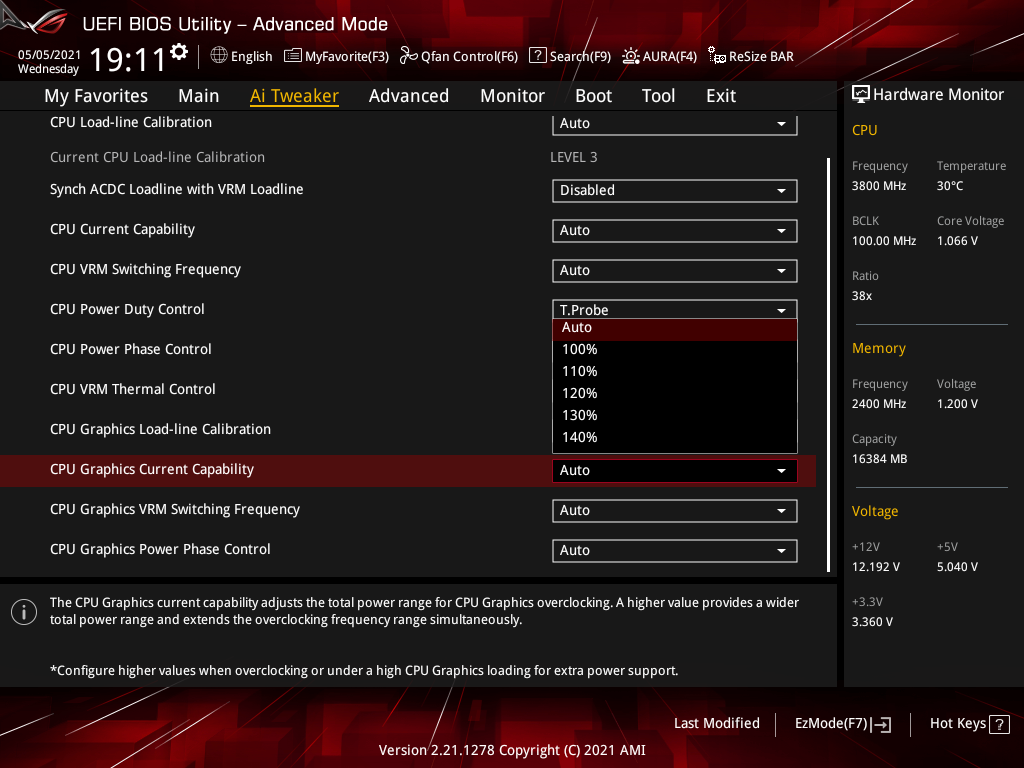The height and width of the screenshot is (768, 1024).
Task: Click the settings gear icon beside the clock
Action: coord(179,52)
